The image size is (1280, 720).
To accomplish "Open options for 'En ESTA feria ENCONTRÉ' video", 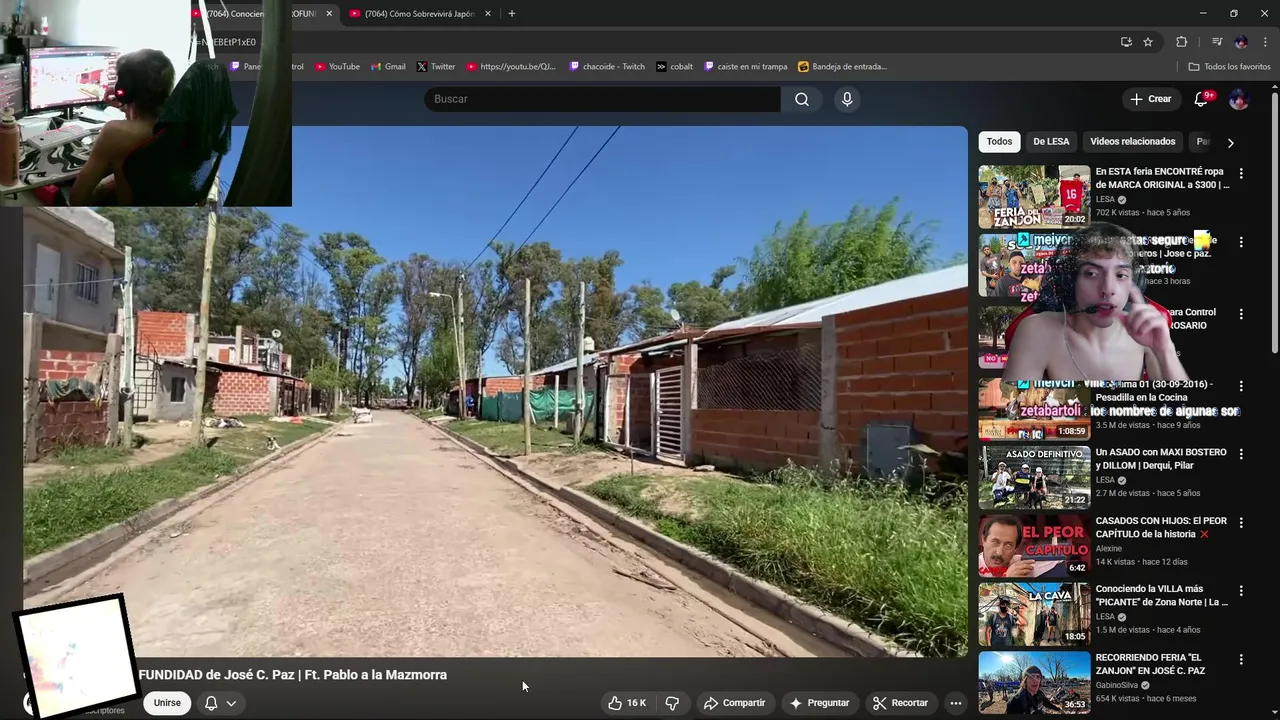I will click(x=1241, y=174).
